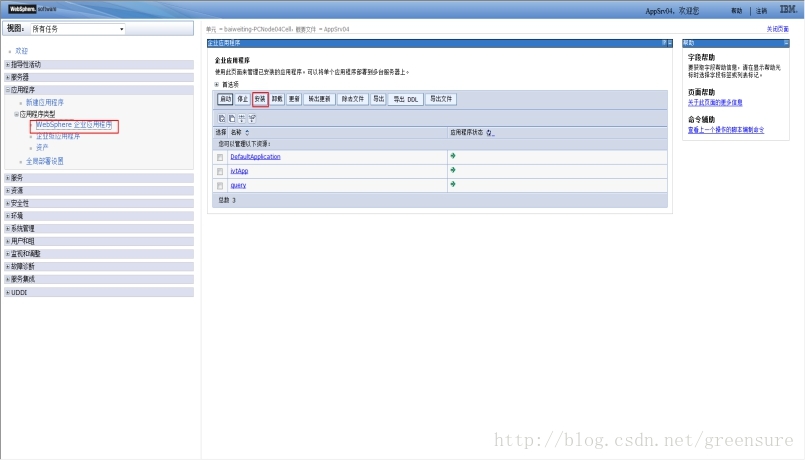Click the 导出 DDL button
The image size is (805, 460).
tap(406, 99)
